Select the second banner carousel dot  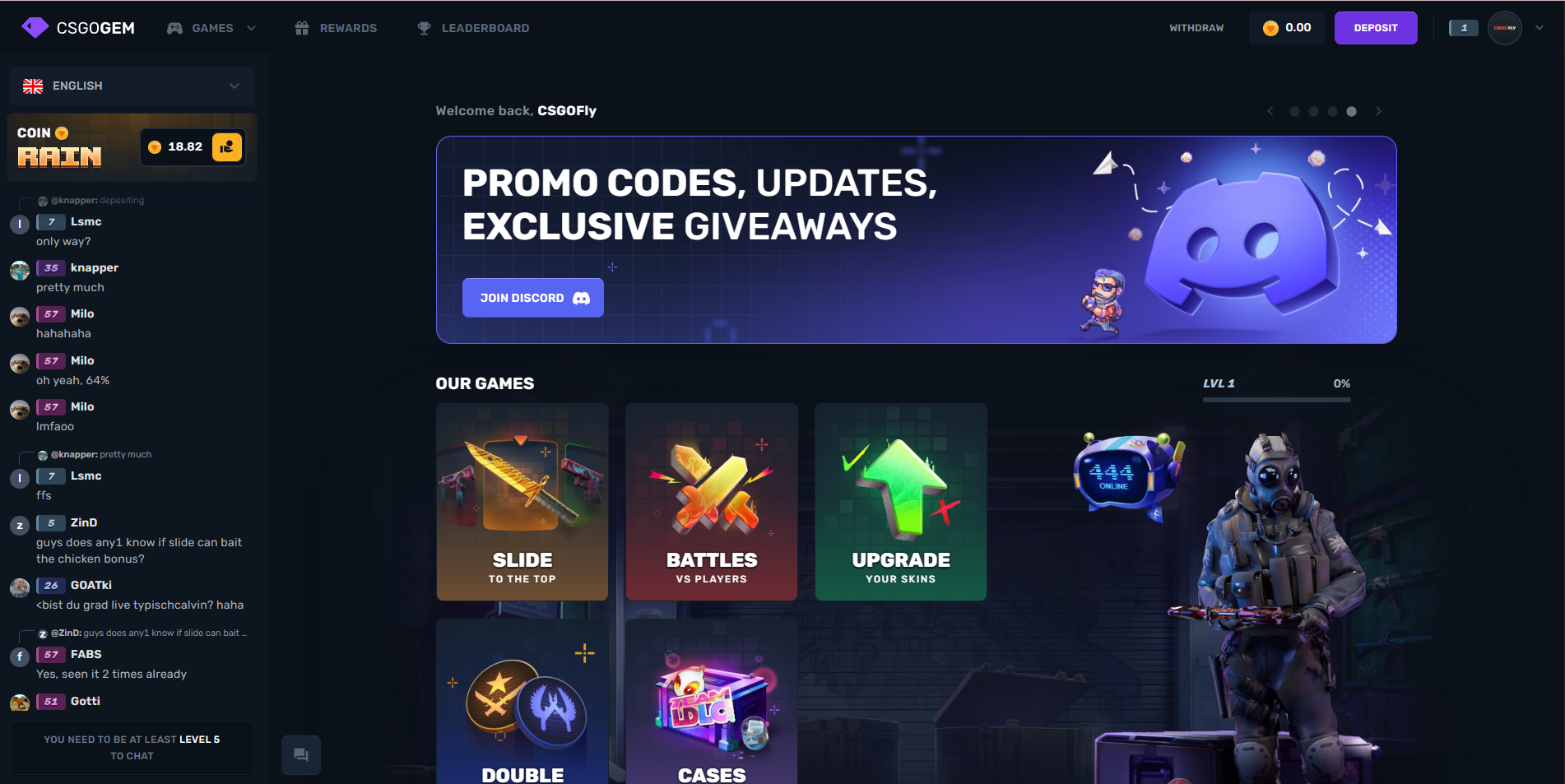(1313, 111)
